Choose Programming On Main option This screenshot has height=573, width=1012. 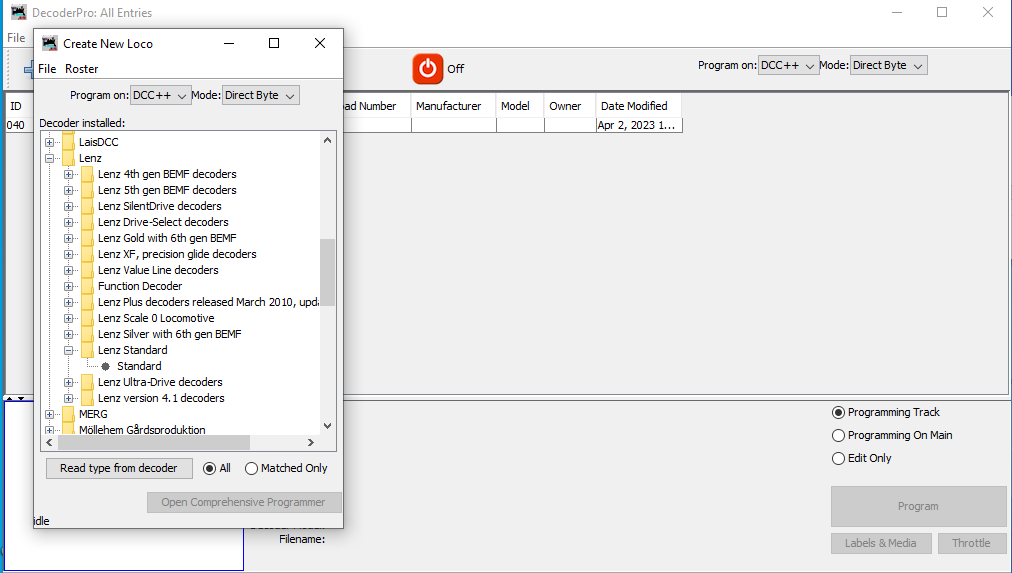838,436
